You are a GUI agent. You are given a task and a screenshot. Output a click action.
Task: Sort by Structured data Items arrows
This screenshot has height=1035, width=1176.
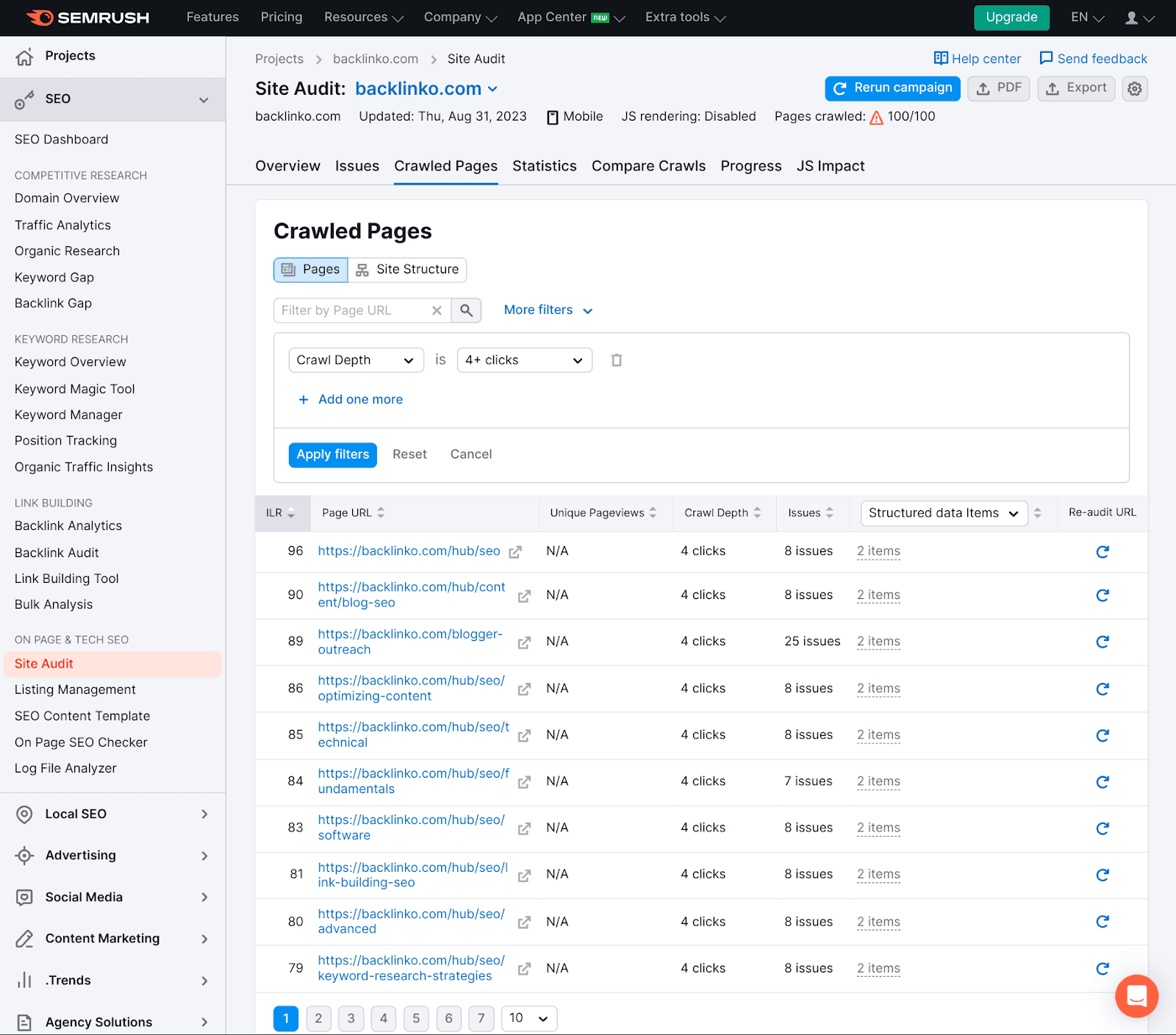tap(1038, 513)
